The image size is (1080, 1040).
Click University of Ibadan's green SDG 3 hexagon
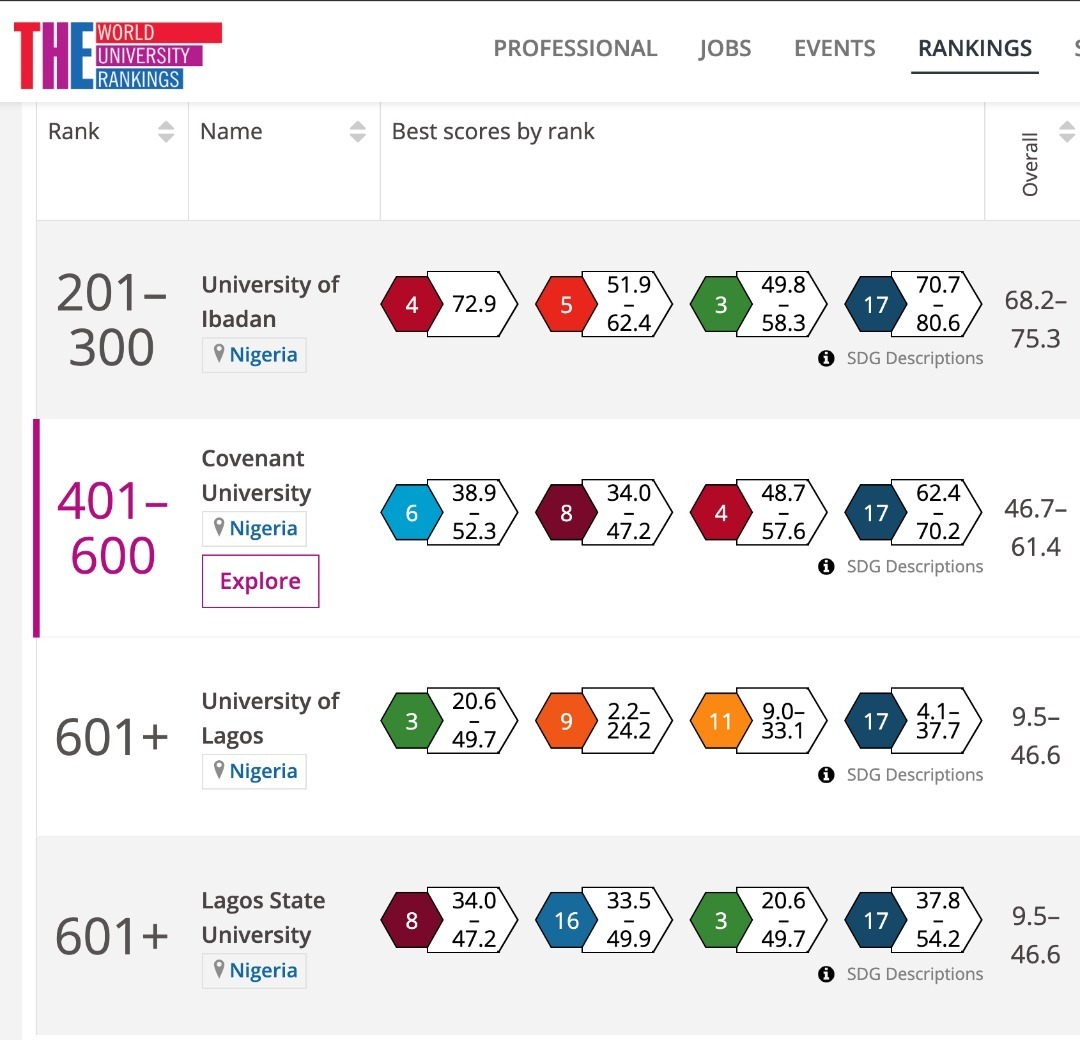[720, 304]
